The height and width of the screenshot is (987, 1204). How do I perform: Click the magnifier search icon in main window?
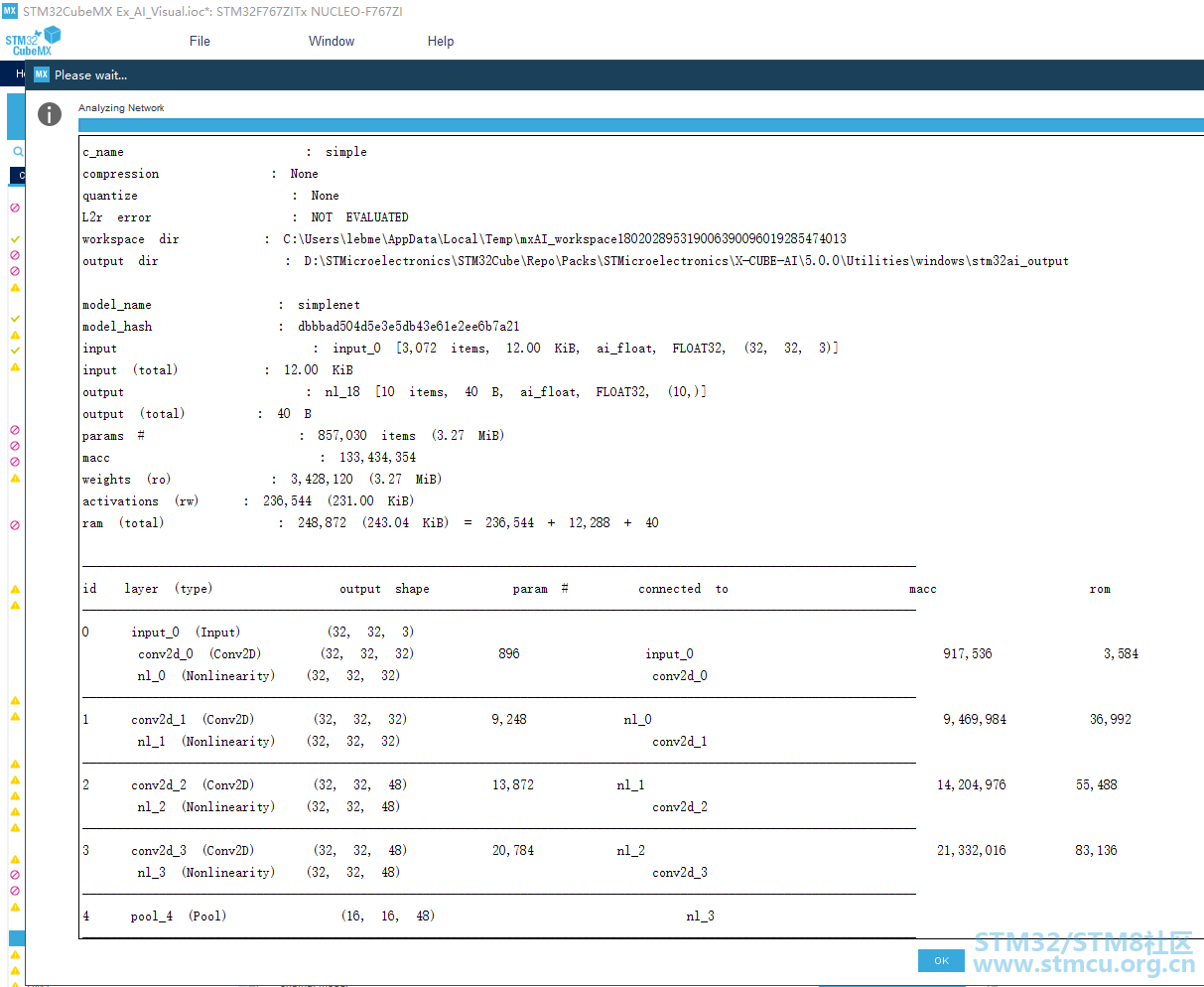tap(17, 152)
